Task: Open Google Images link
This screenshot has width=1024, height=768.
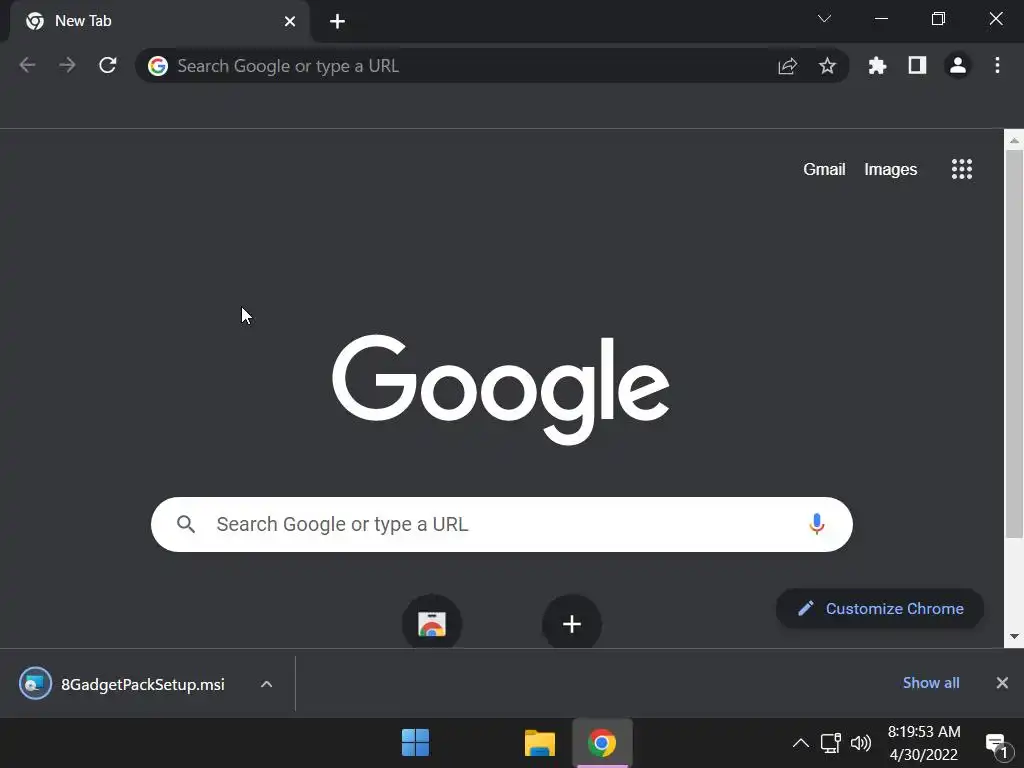Action: (x=891, y=169)
